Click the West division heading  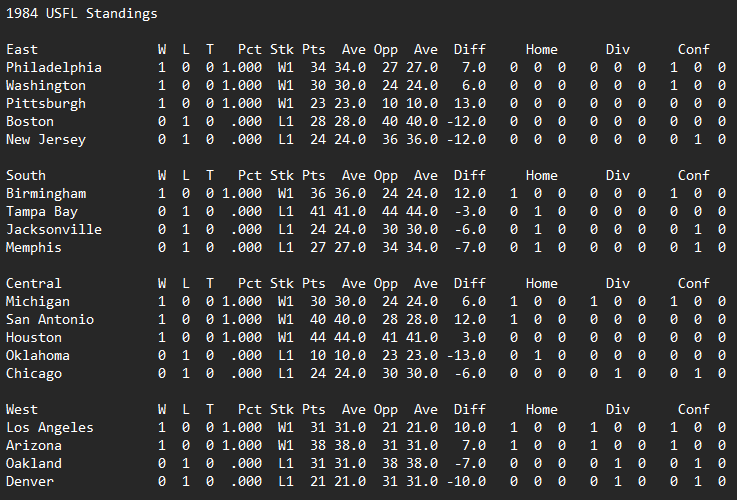(22, 410)
